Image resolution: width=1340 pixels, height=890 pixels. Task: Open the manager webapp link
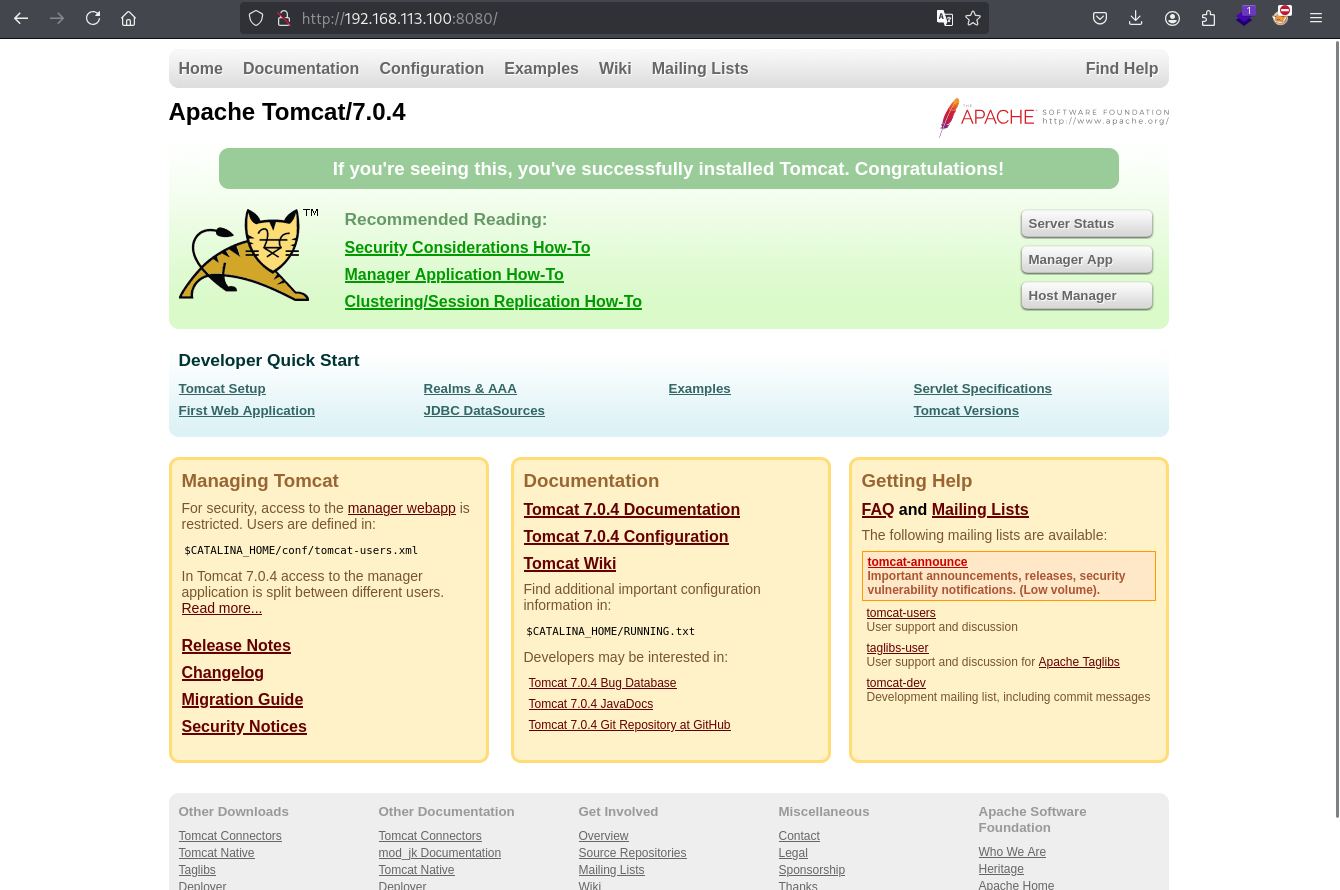[401, 508]
